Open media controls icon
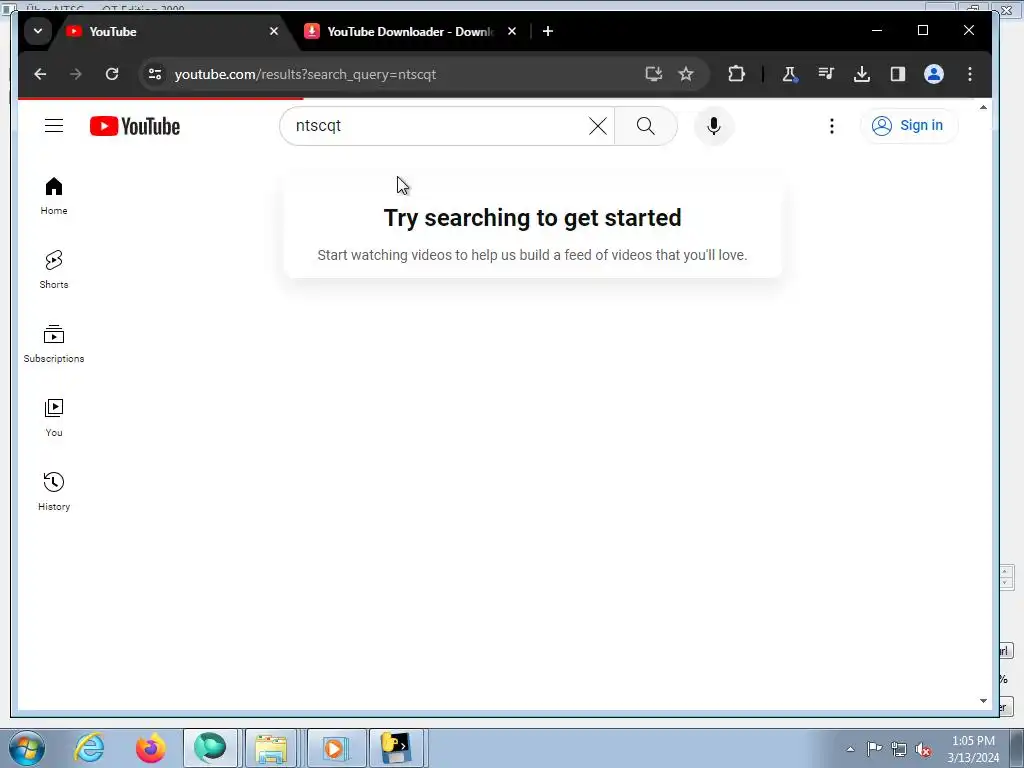1024x768 pixels. click(825, 74)
